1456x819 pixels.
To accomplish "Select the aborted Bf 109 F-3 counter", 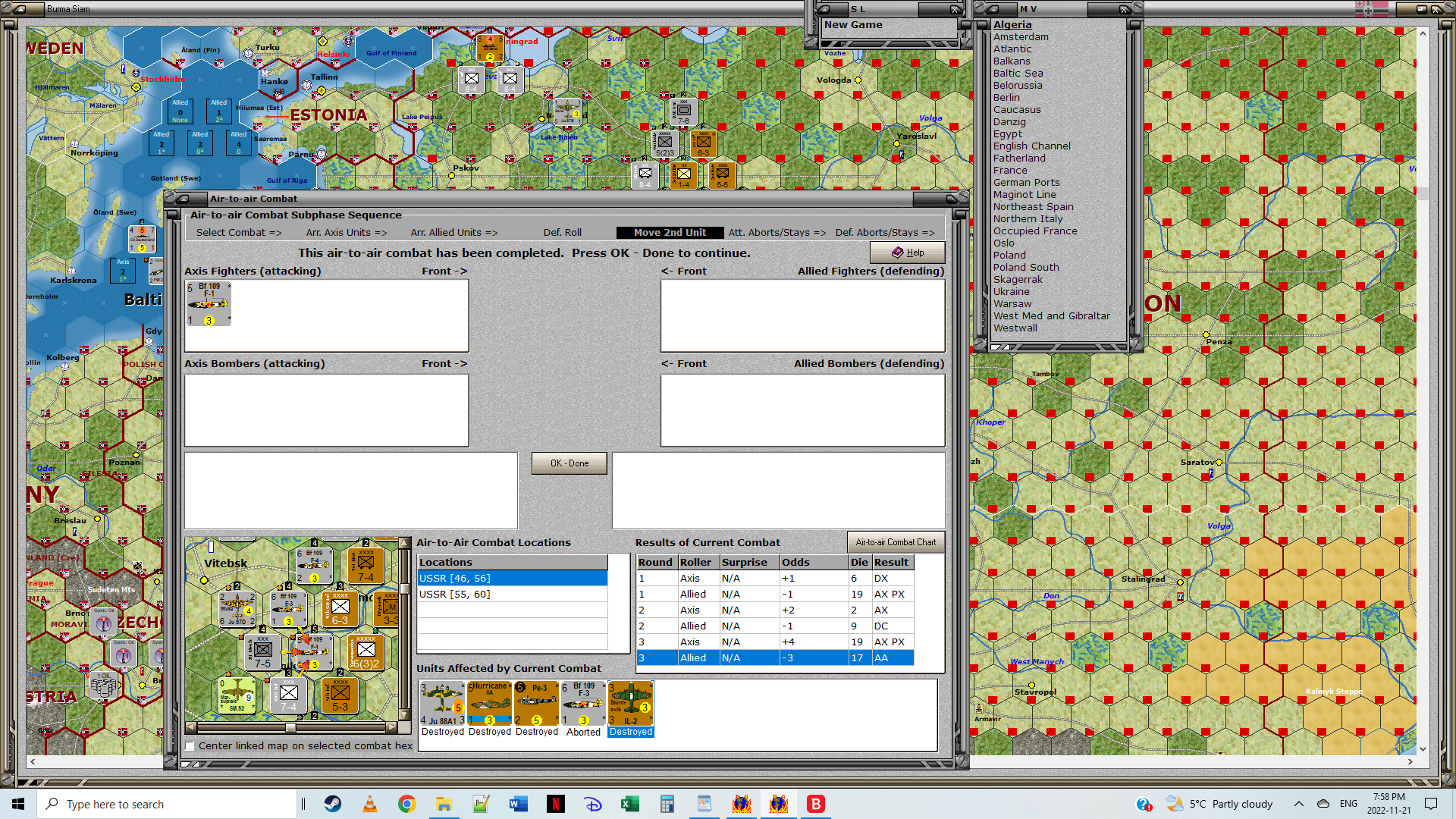I will 583,703.
